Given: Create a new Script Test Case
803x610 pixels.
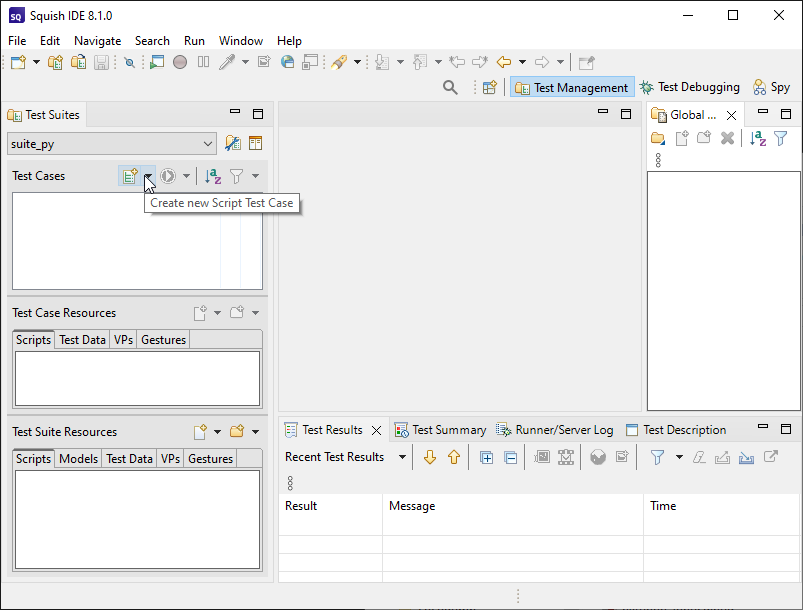Looking at the screenshot, I should [128, 176].
